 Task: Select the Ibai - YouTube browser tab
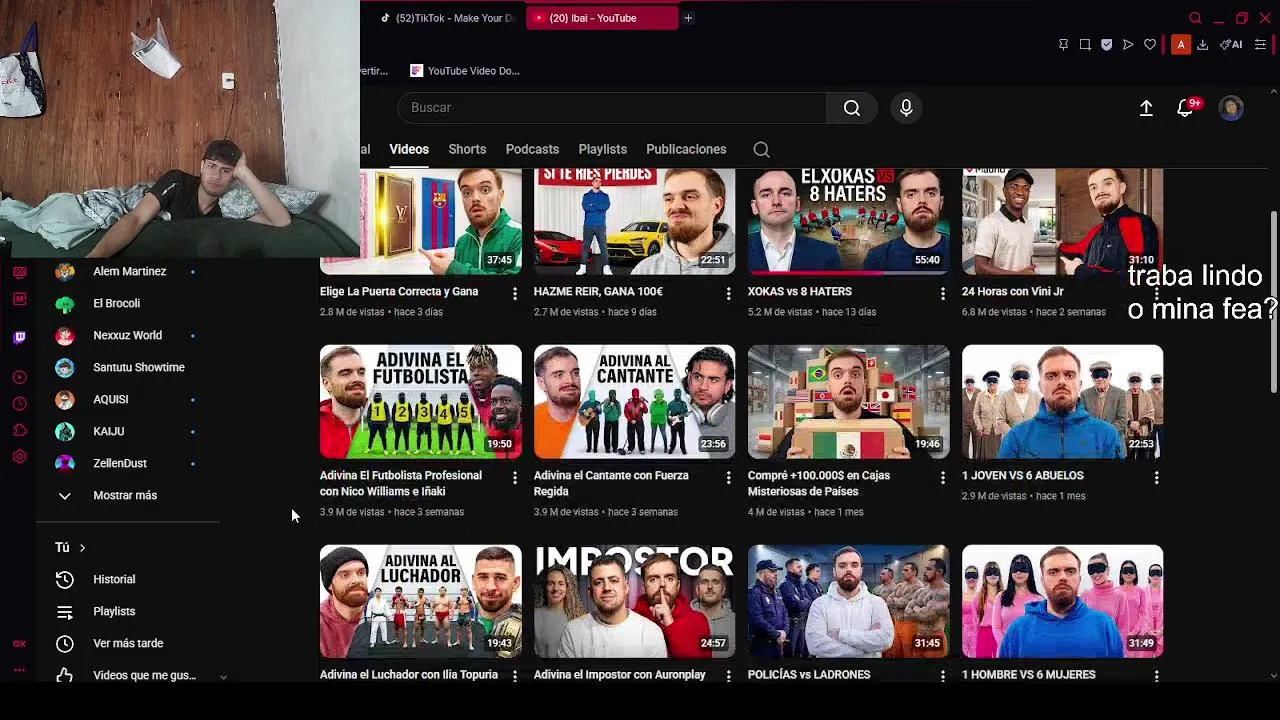[x=602, y=18]
